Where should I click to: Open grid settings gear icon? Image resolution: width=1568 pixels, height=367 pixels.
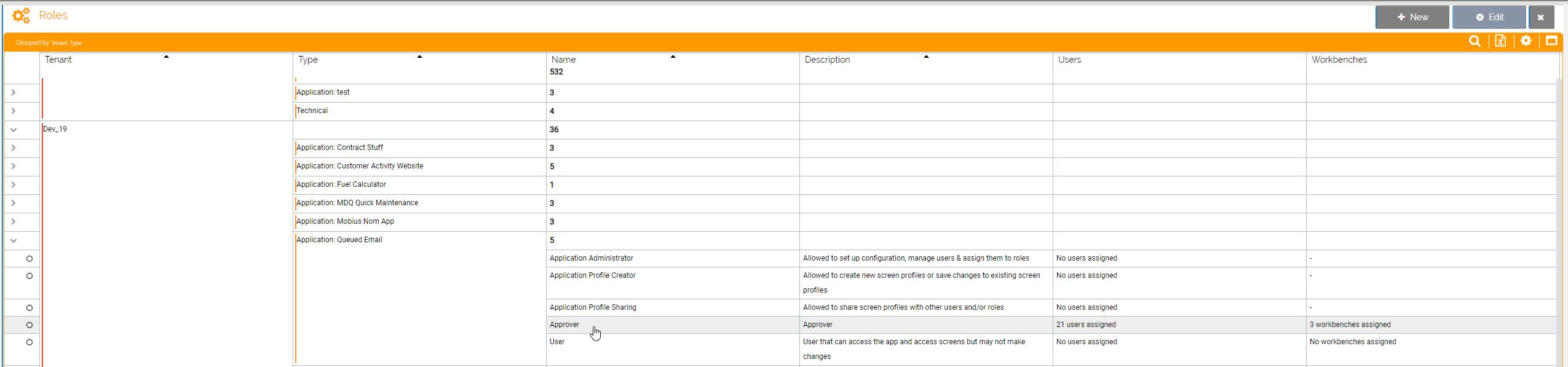pos(1526,41)
